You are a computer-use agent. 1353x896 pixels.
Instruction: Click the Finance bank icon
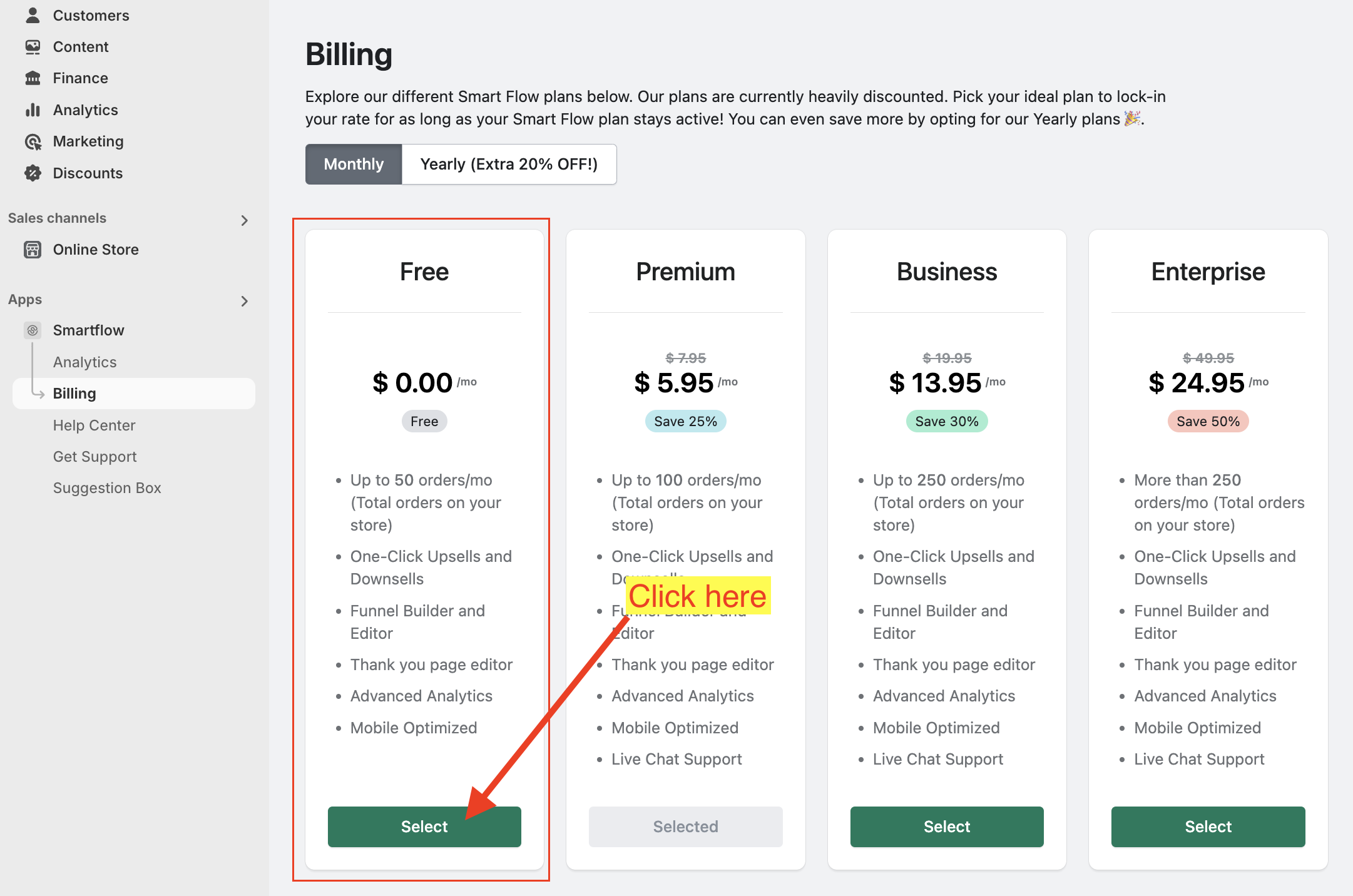[x=33, y=78]
